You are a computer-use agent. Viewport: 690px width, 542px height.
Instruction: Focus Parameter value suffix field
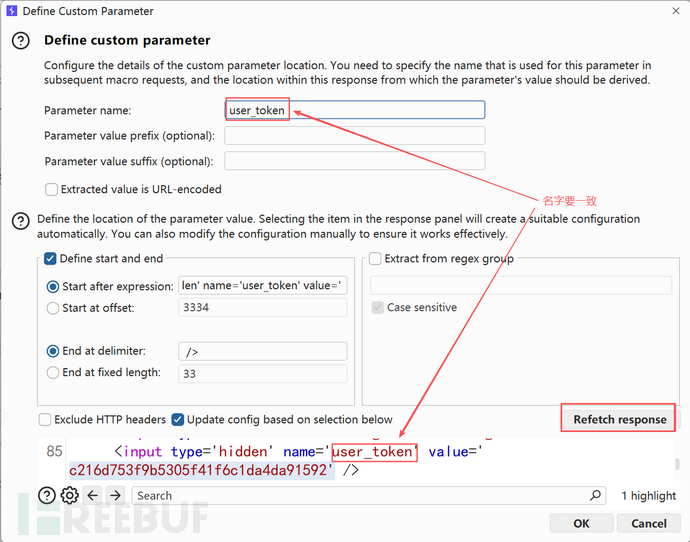tap(355, 161)
